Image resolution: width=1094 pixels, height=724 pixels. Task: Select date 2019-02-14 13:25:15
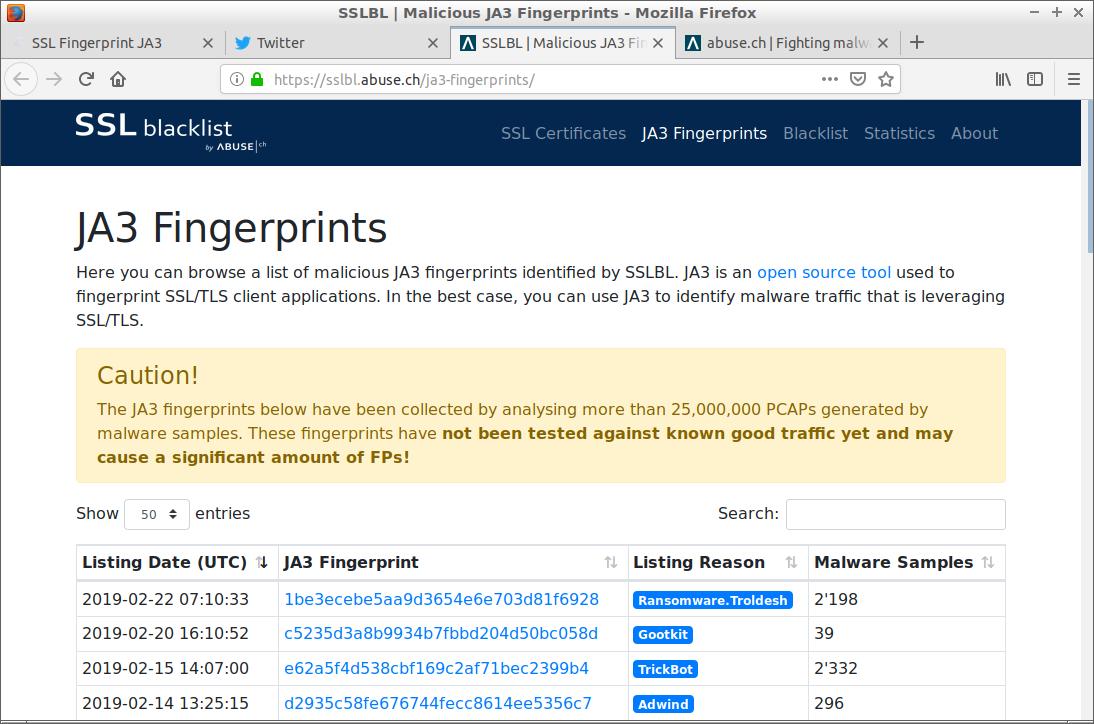tap(165, 703)
